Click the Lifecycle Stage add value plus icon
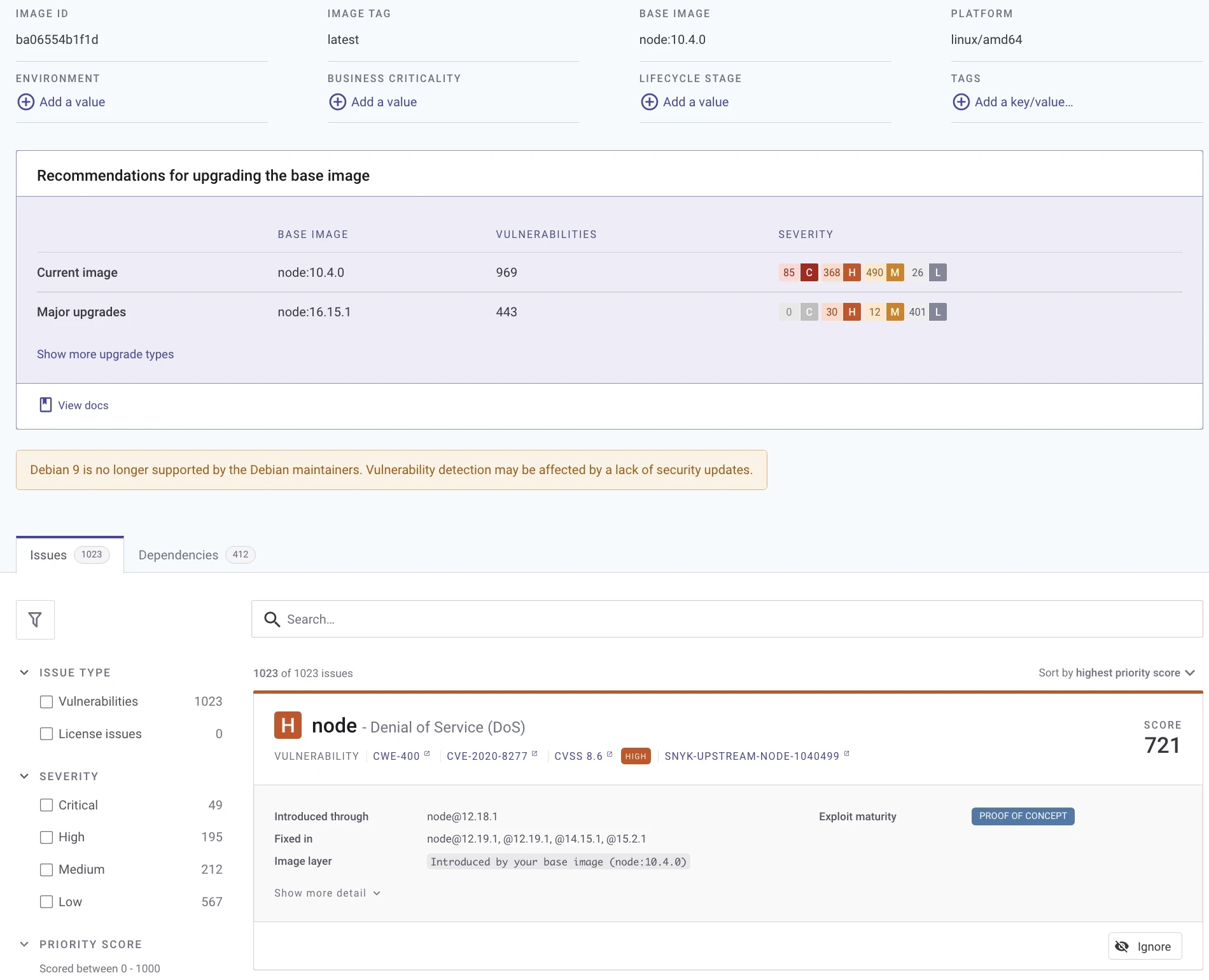Screen dimensions: 1209x980 click(x=649, y=102)
